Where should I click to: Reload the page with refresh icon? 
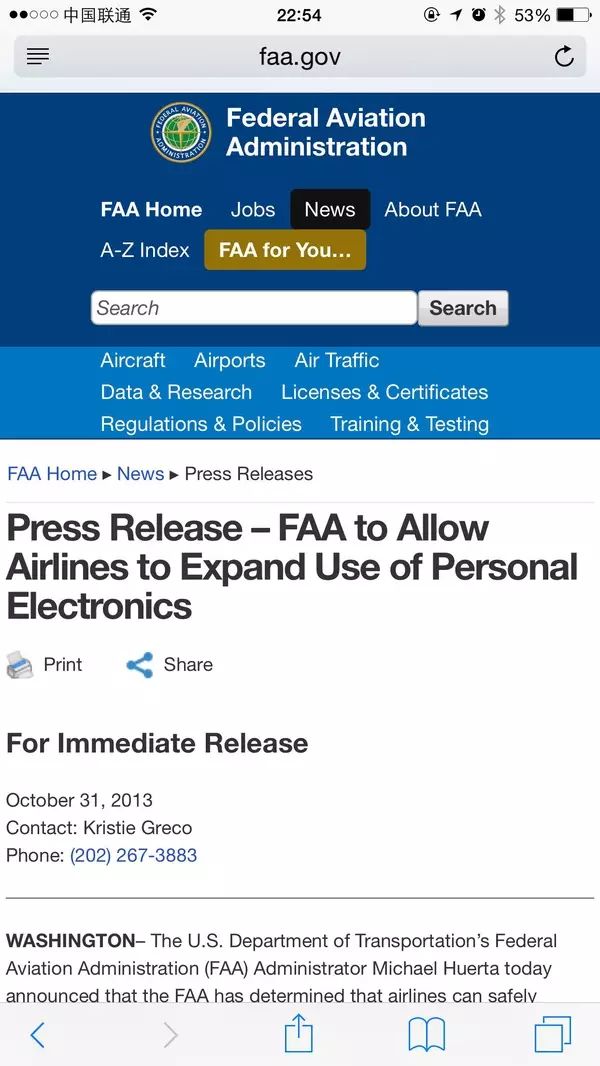[x=563, y=57]
